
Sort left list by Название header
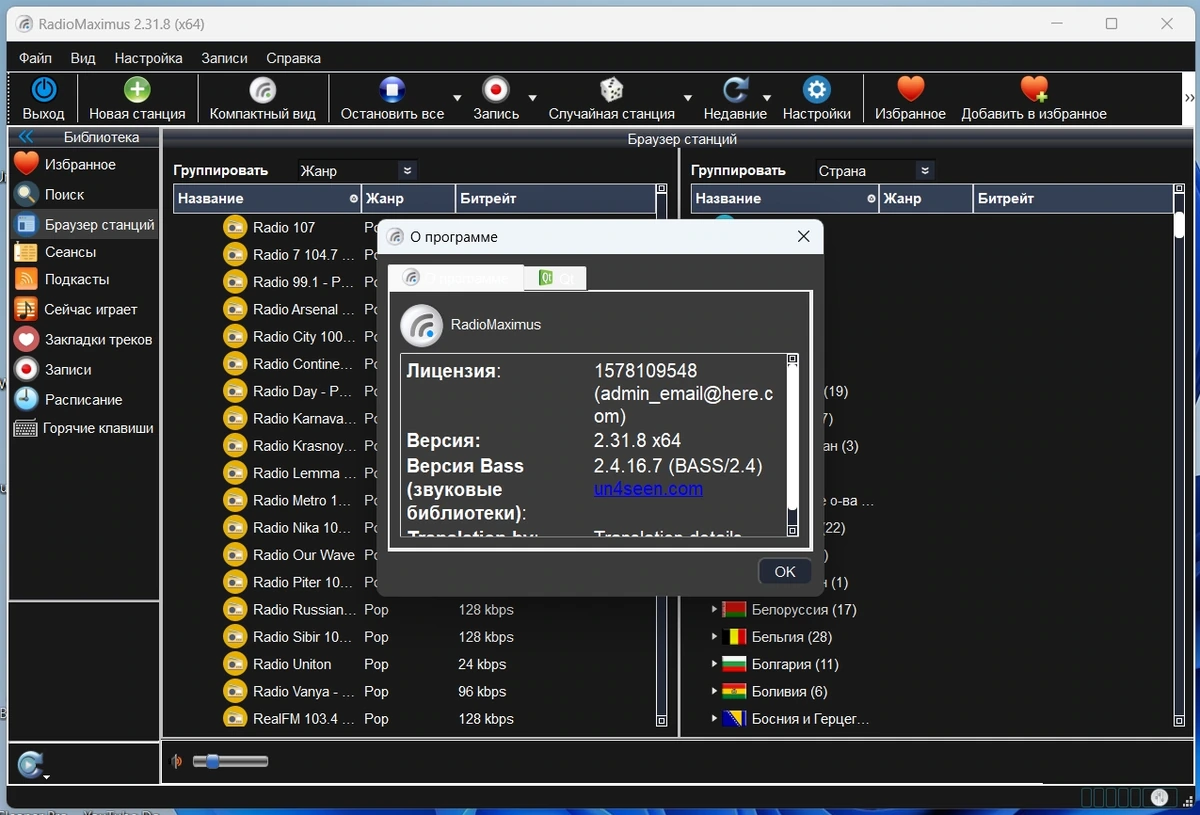coord(267,198)
